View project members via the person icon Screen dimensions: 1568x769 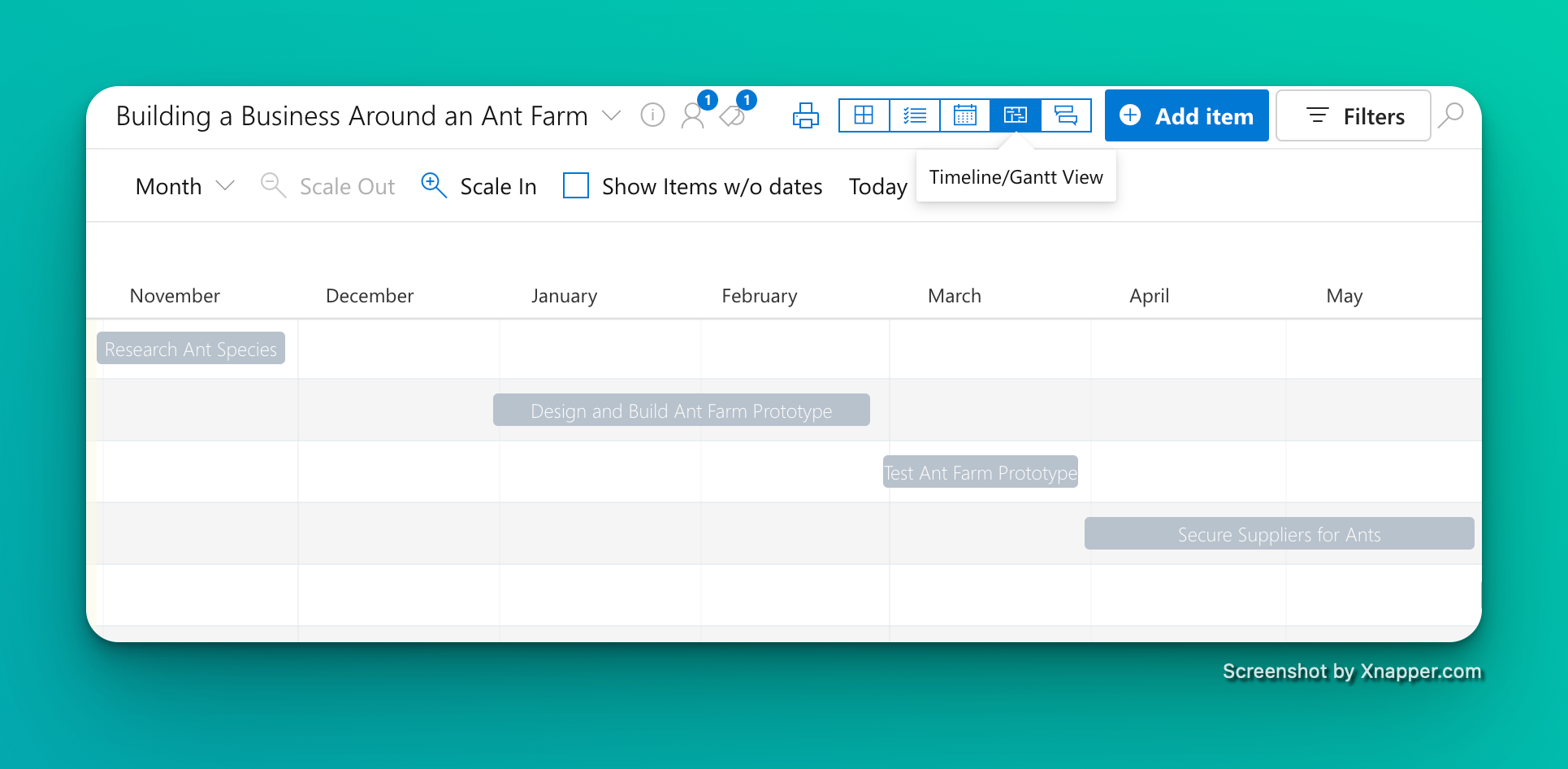point(693,116)
